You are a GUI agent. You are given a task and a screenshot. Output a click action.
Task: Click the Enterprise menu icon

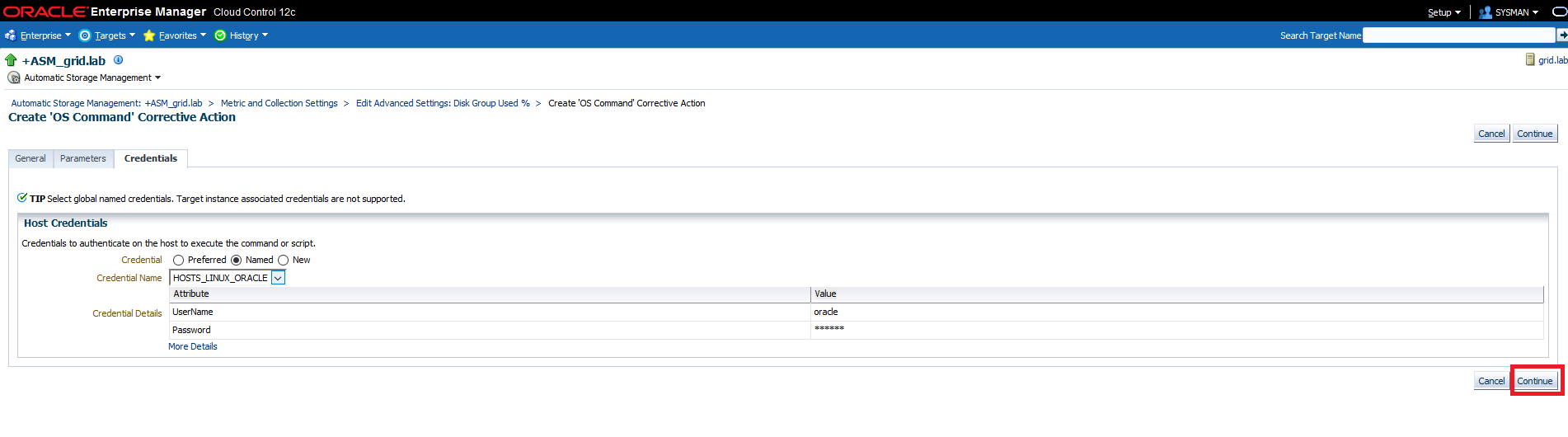10,35
